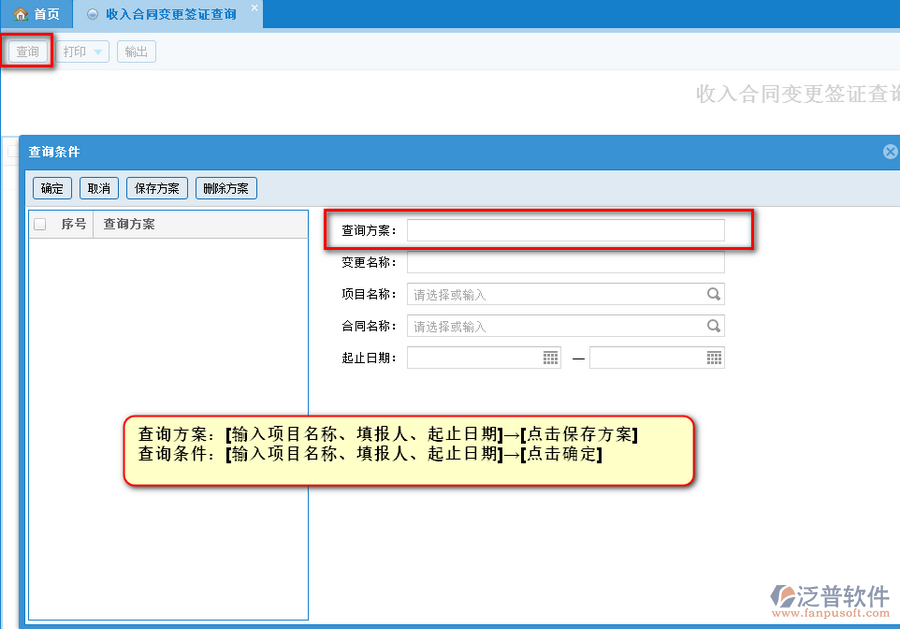Open the 合同名称 combo box
The width and height of the screenshot is (900, 629).
[x=555, y=327]
